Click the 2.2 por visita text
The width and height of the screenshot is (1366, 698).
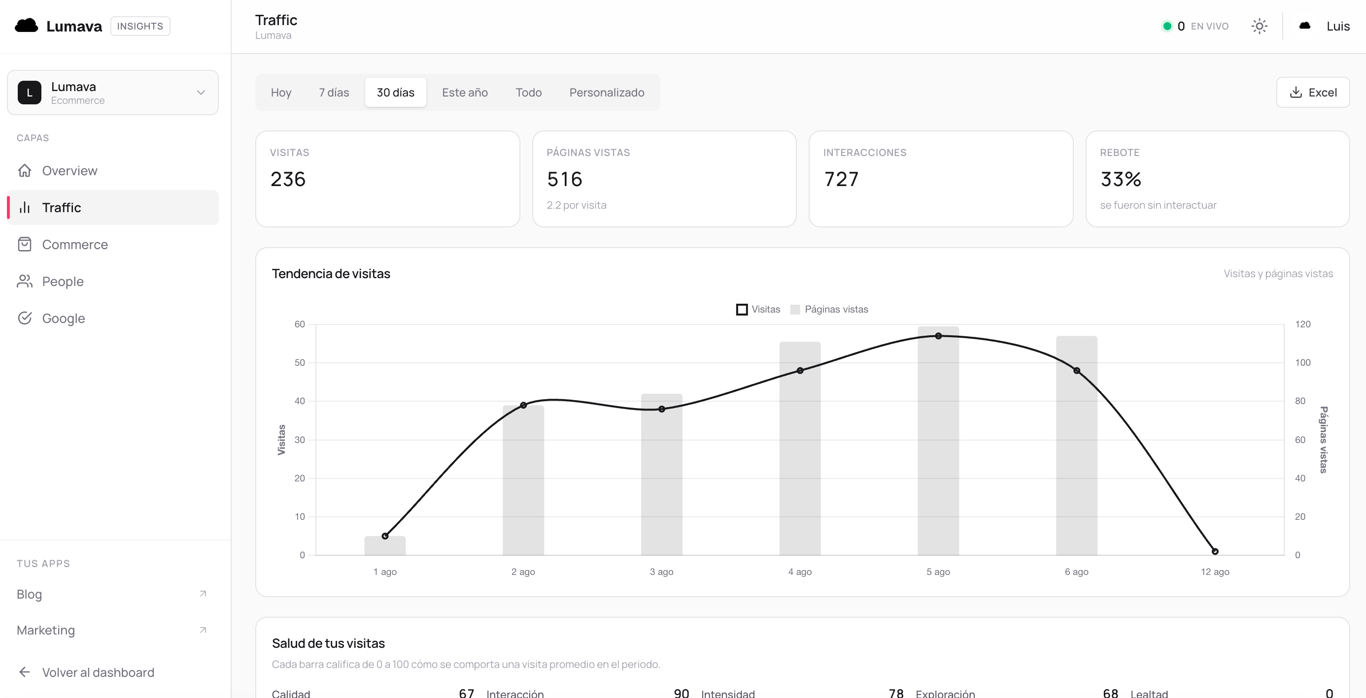[x=577, y=205]
